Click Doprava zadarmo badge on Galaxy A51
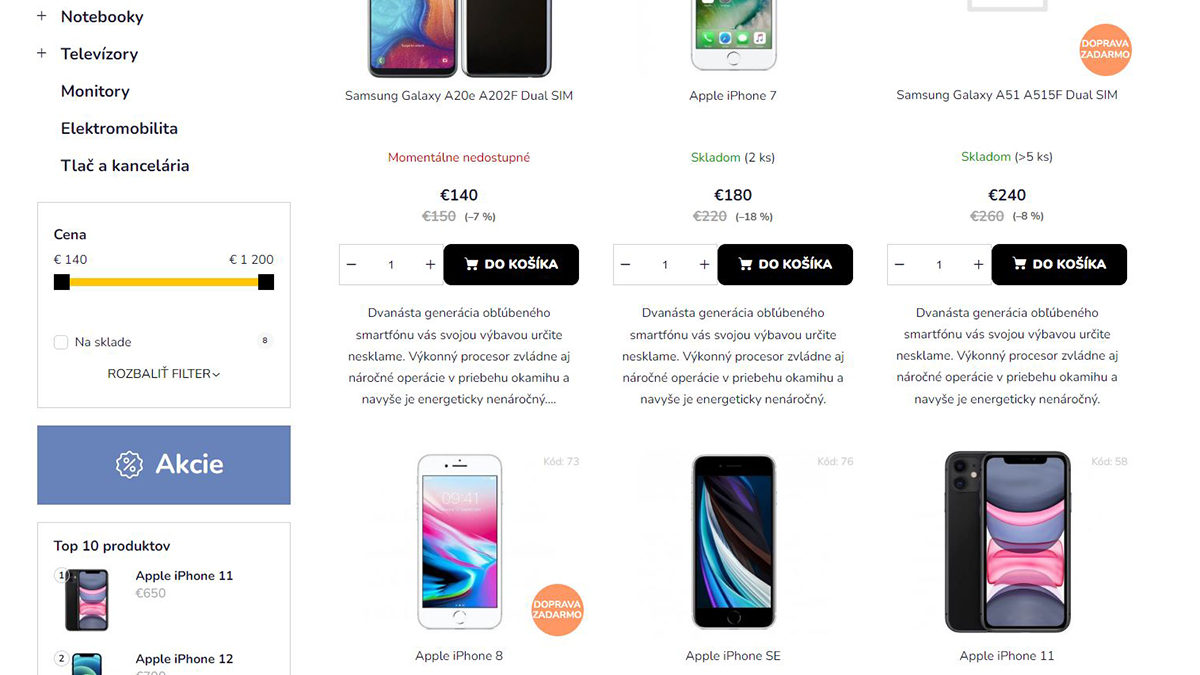This screenshot has height=675, width=1200. tap(1105, 49)
